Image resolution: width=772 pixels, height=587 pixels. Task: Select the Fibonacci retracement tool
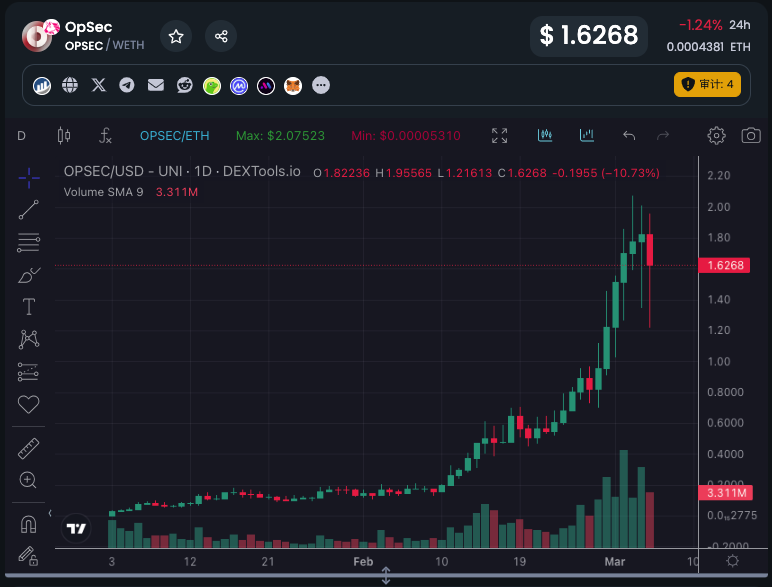[29, 242]
